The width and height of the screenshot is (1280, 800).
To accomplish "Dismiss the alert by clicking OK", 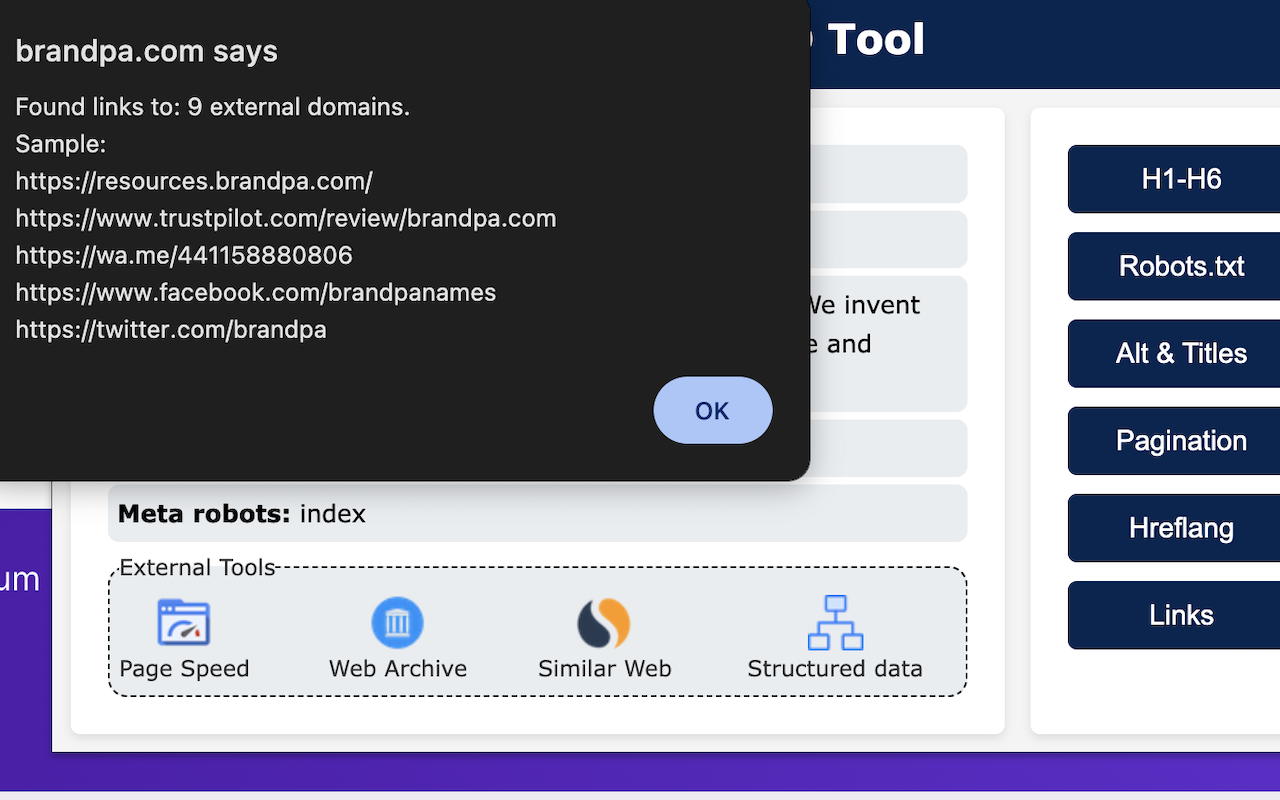I will [713, 410].
